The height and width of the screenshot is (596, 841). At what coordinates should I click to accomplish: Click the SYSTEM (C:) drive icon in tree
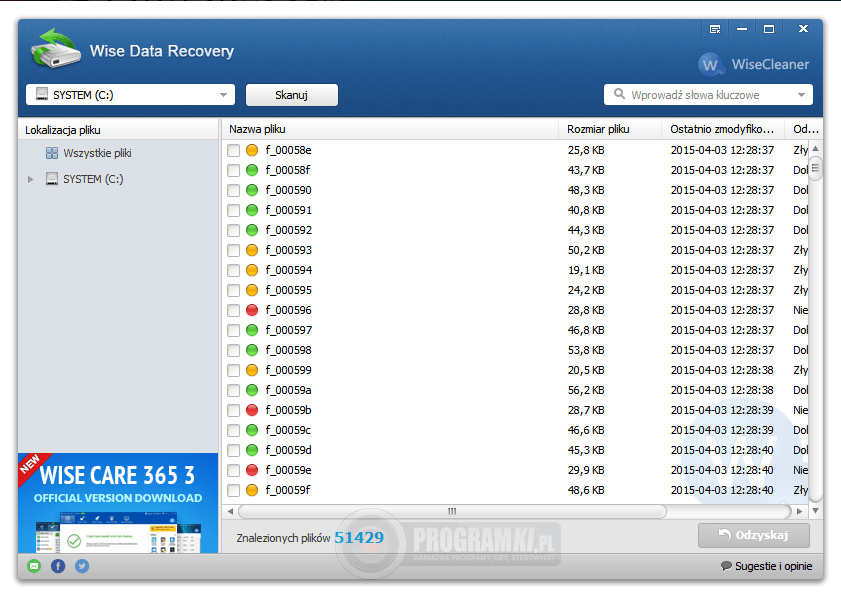pyautogui.click(x=51, y=179)
